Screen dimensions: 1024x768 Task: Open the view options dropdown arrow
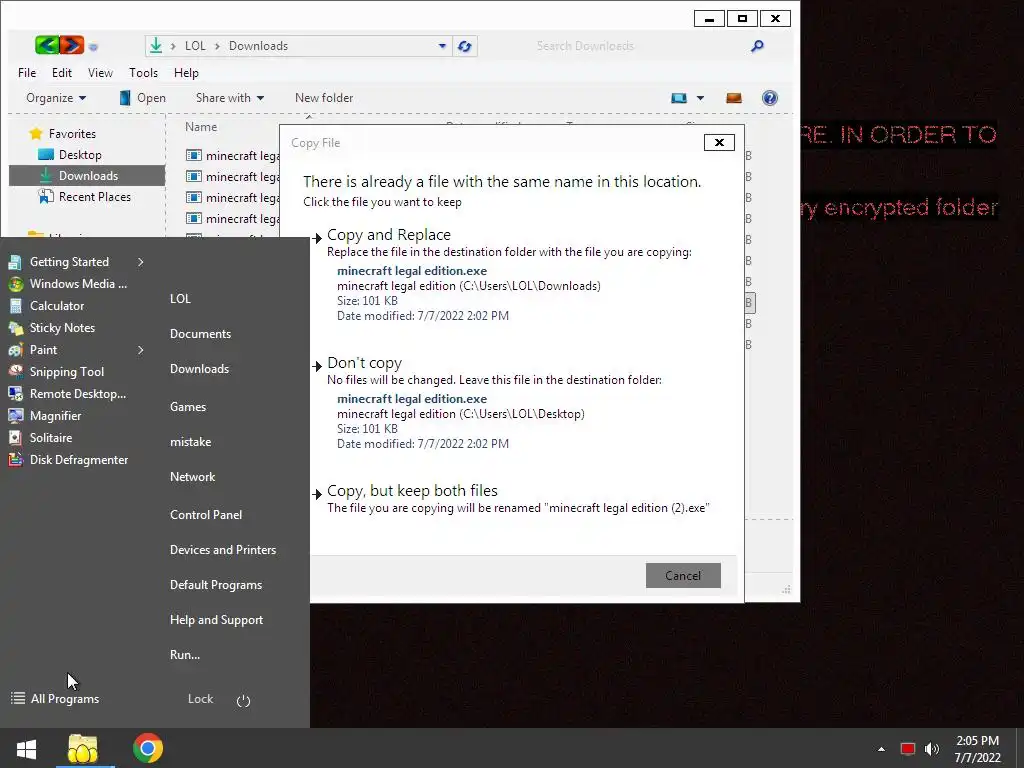tap(700, 98)
